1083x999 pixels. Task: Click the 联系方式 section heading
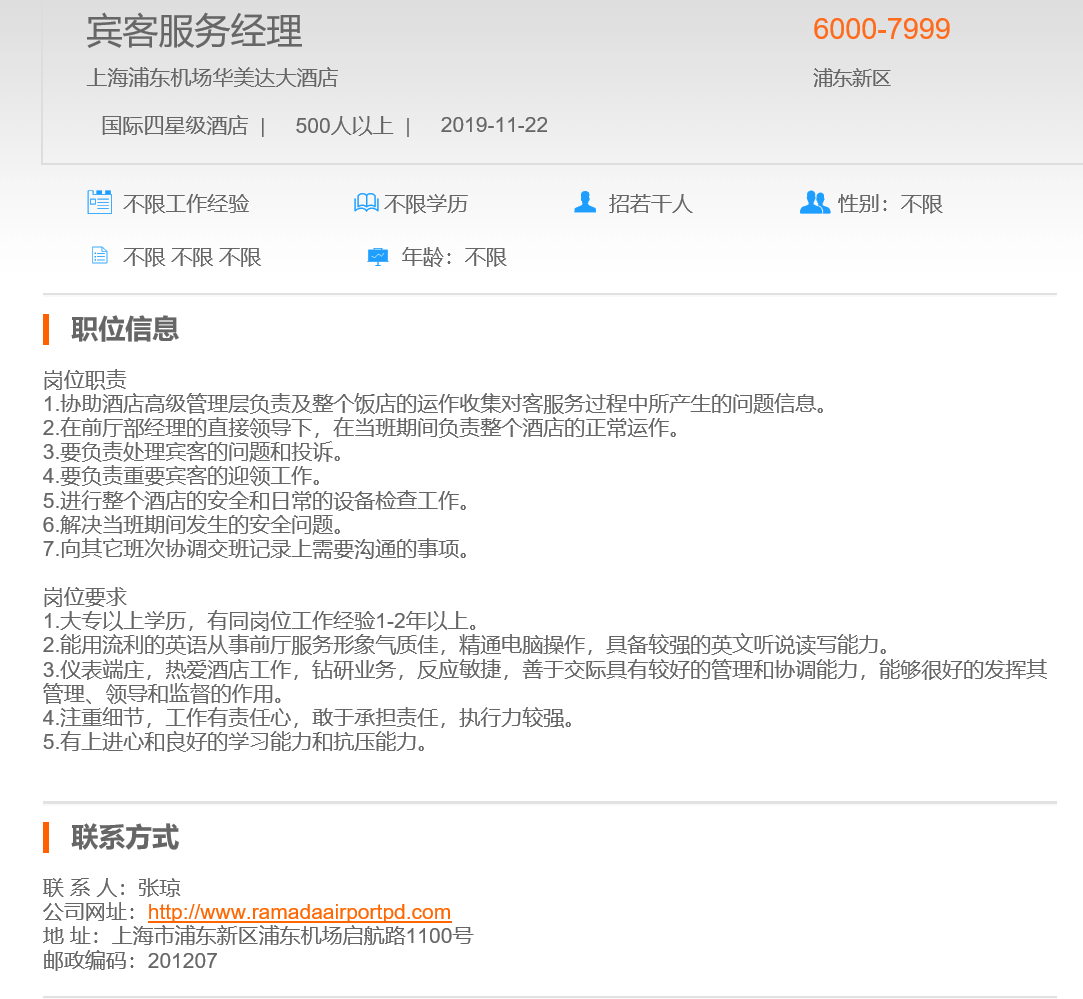pyautogui.click(x=125, y=838)
